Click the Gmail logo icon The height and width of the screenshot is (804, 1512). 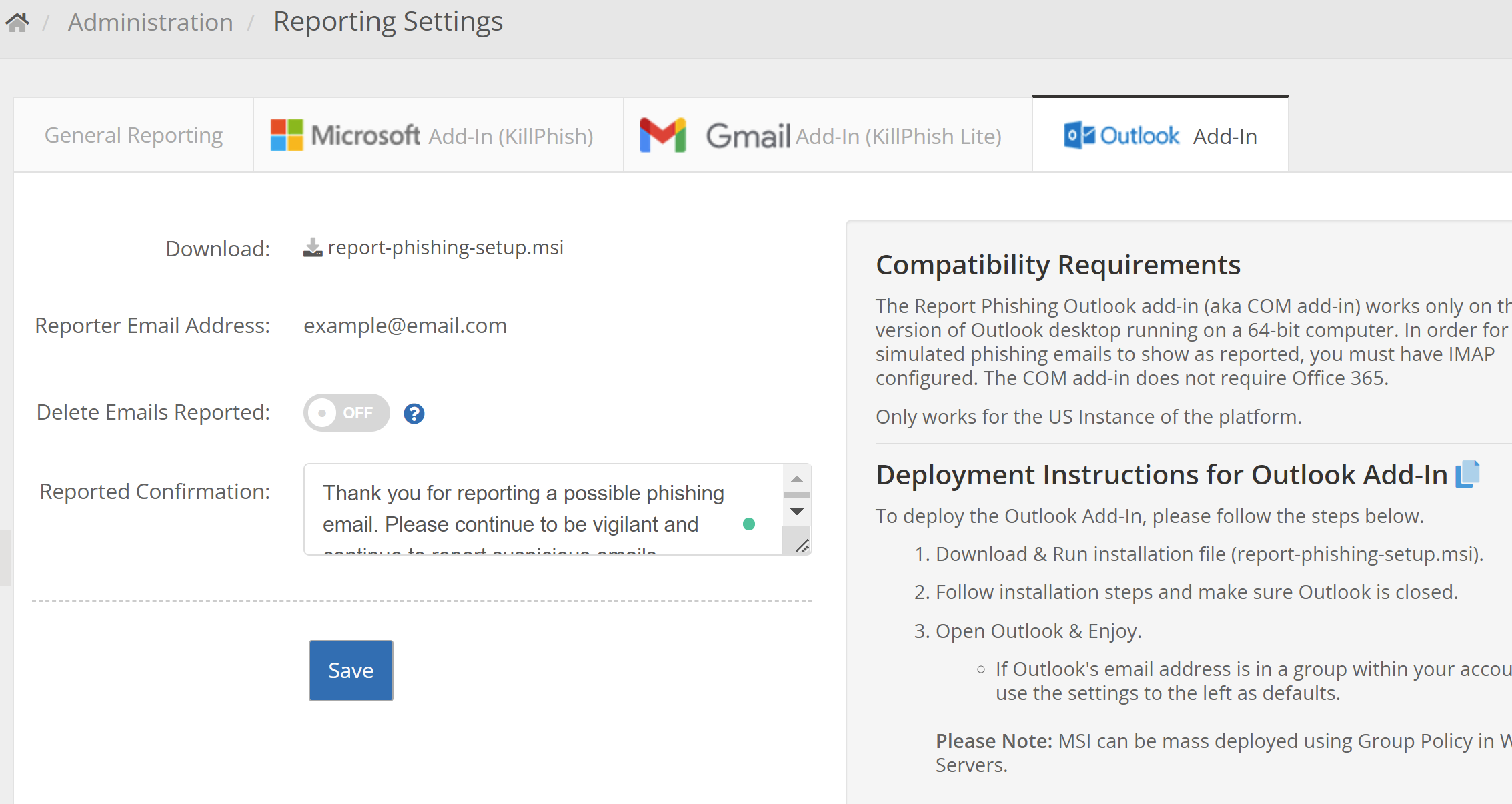coord(662,135)
